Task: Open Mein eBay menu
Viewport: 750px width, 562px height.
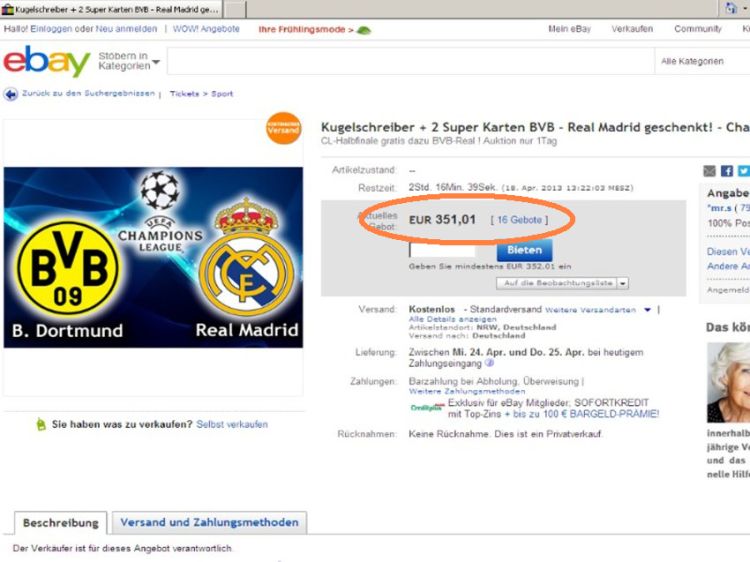Action: (569, 29)
